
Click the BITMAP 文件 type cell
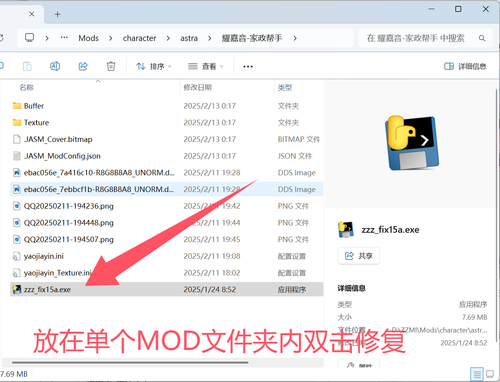[x=299, y=139]
